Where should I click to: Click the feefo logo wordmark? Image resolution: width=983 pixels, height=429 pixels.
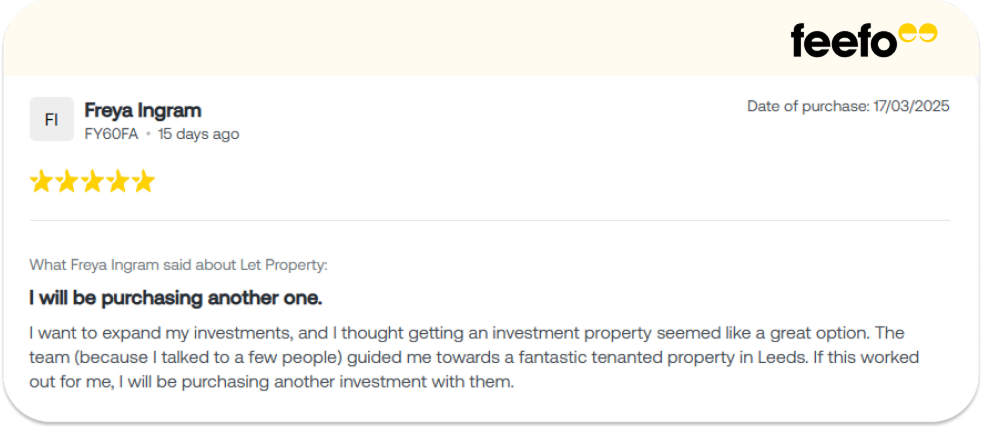[x=843, y=41]
